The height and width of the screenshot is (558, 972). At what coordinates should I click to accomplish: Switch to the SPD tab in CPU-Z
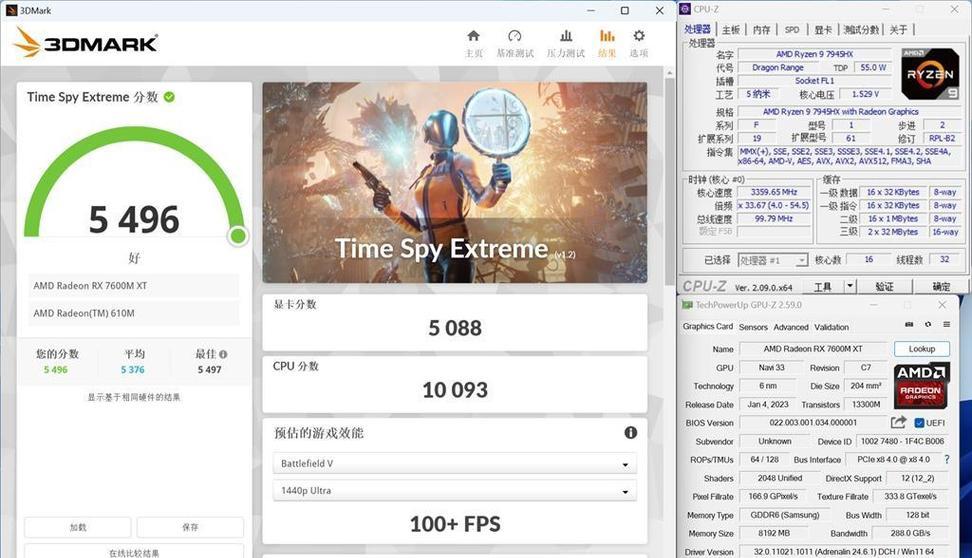click(792, 29)
